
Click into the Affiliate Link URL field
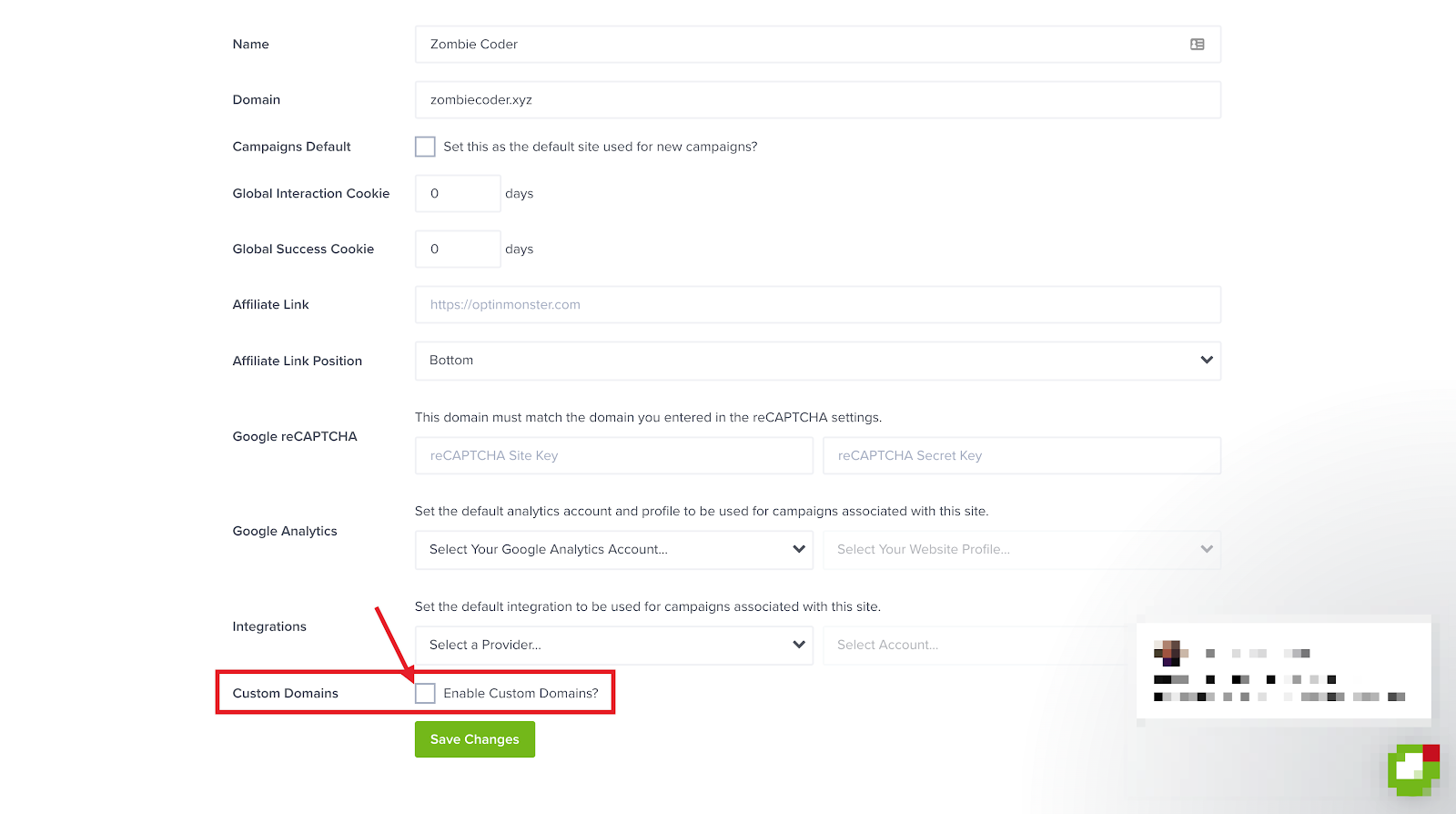[817, 305]
